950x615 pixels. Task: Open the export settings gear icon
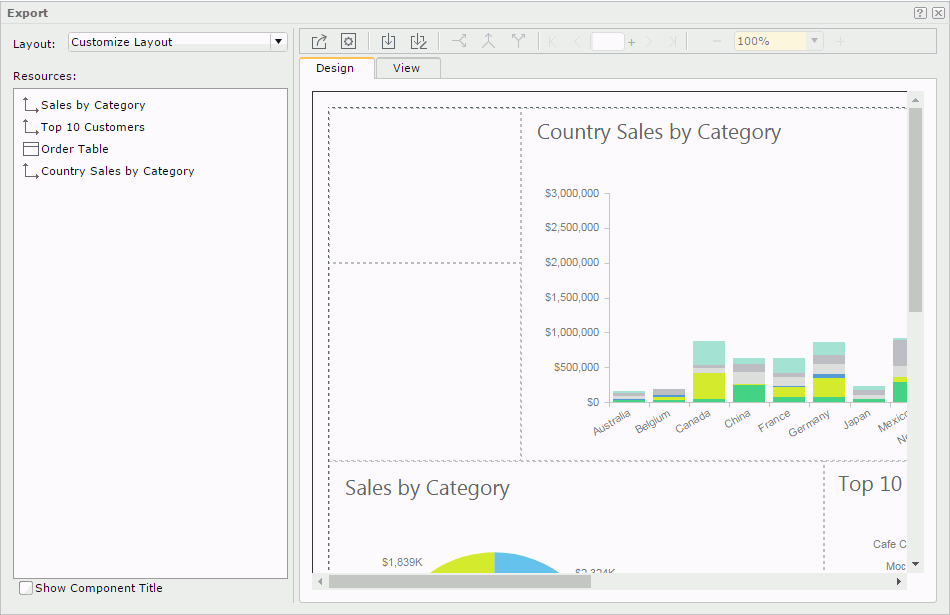click(x=348, y=40)
